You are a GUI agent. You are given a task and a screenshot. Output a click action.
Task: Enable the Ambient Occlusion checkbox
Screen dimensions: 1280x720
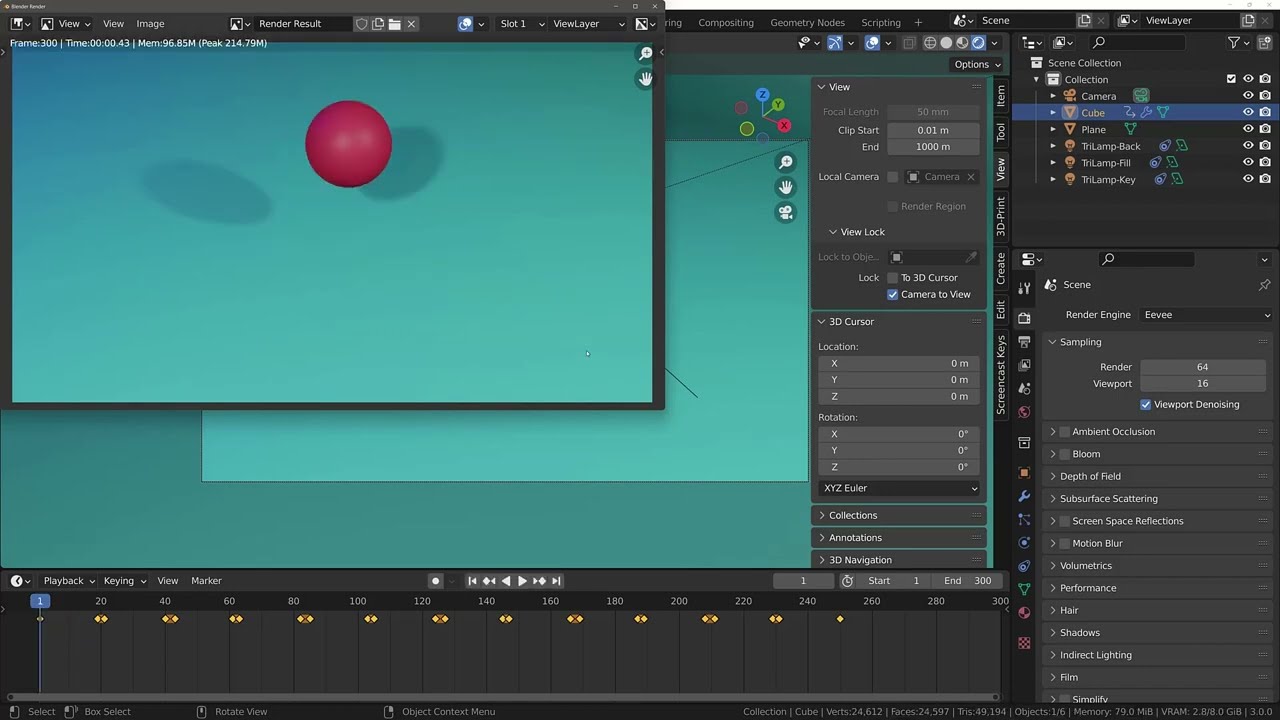coord(1064,431)
